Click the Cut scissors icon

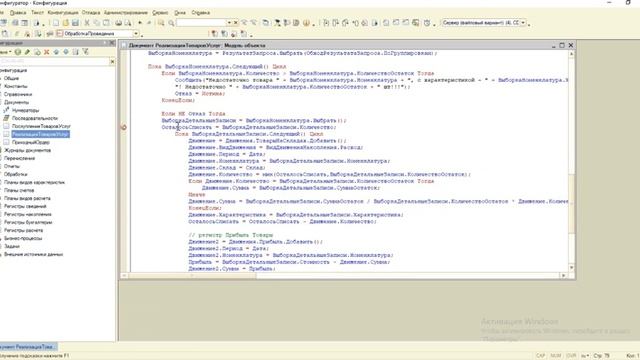pos(87,23)
